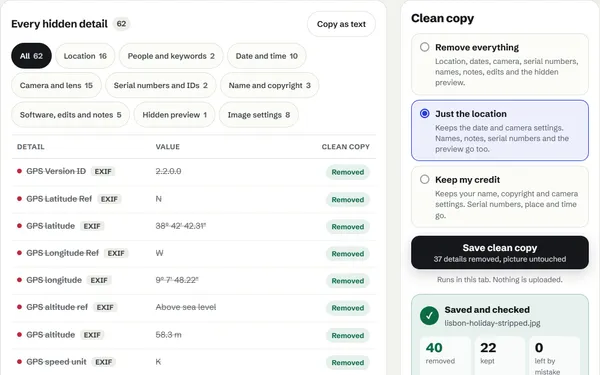This screenshot has width=600, height=375.
Task: Click the GPS altitude ref detail name
Action: [x=57, y=307]
